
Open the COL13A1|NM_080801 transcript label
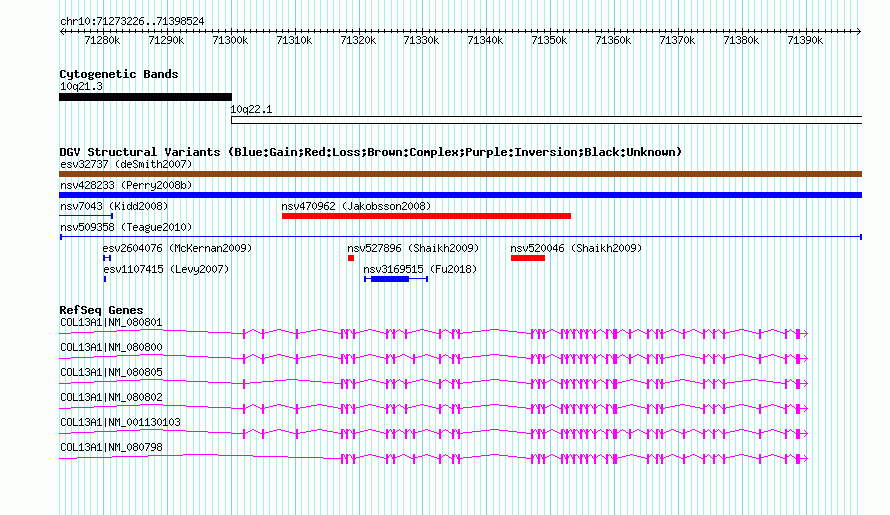click(x=111, y=323)
